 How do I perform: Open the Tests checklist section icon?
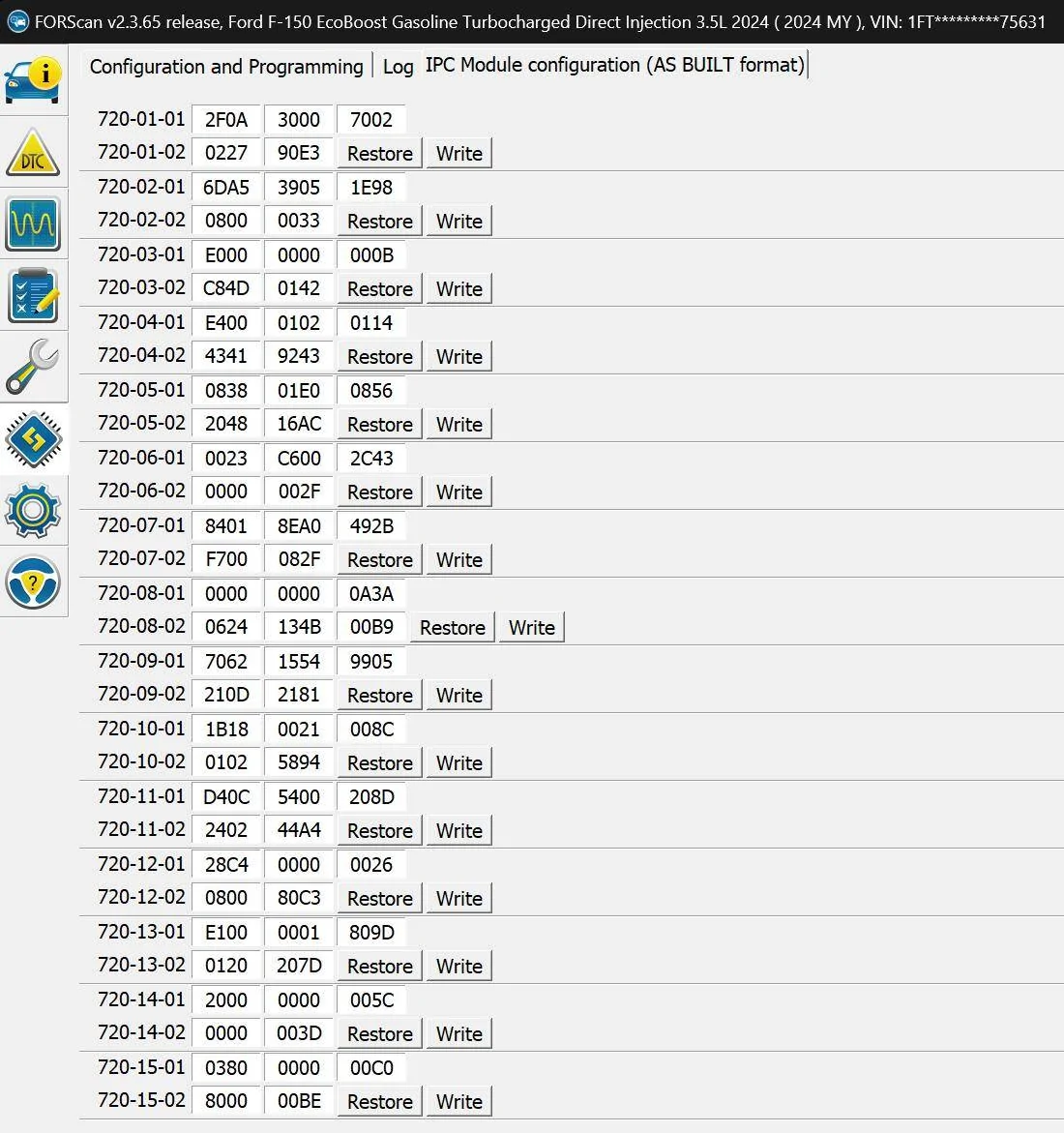tap(33, 295)
